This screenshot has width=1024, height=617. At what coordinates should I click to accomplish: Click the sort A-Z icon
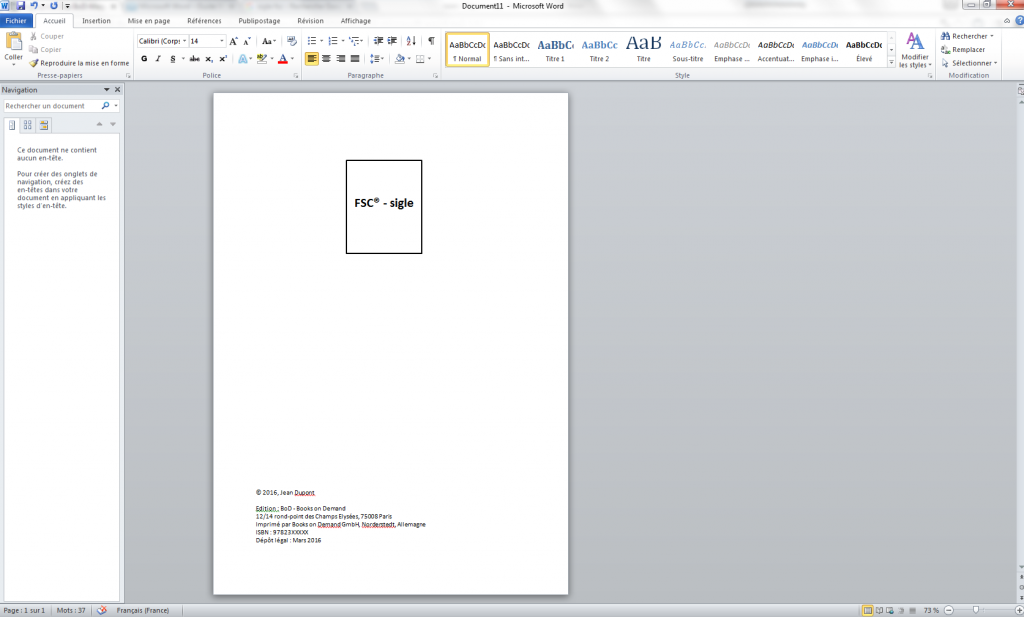point(411,41)
